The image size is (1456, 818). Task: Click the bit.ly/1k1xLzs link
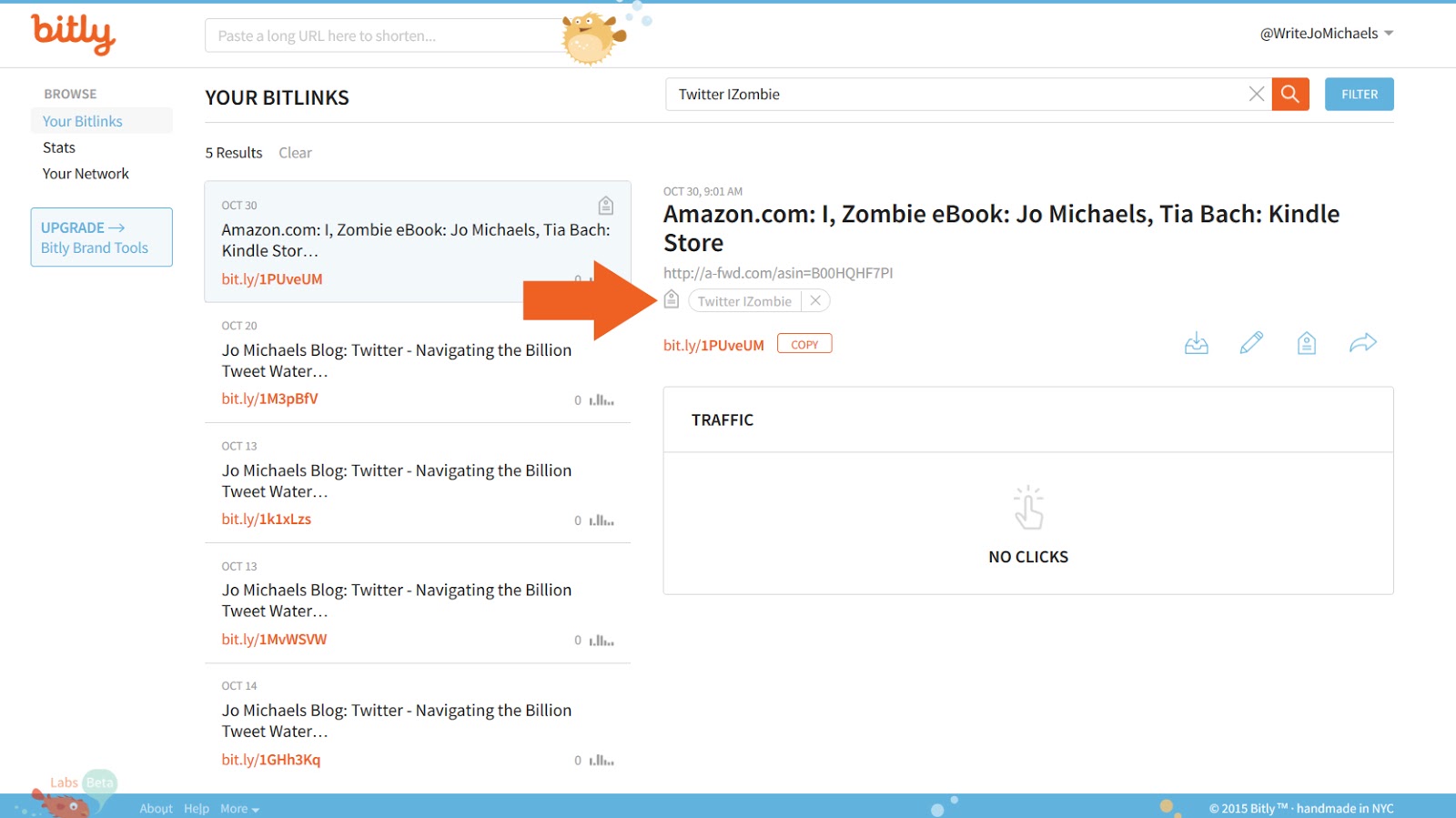[267, 519]
